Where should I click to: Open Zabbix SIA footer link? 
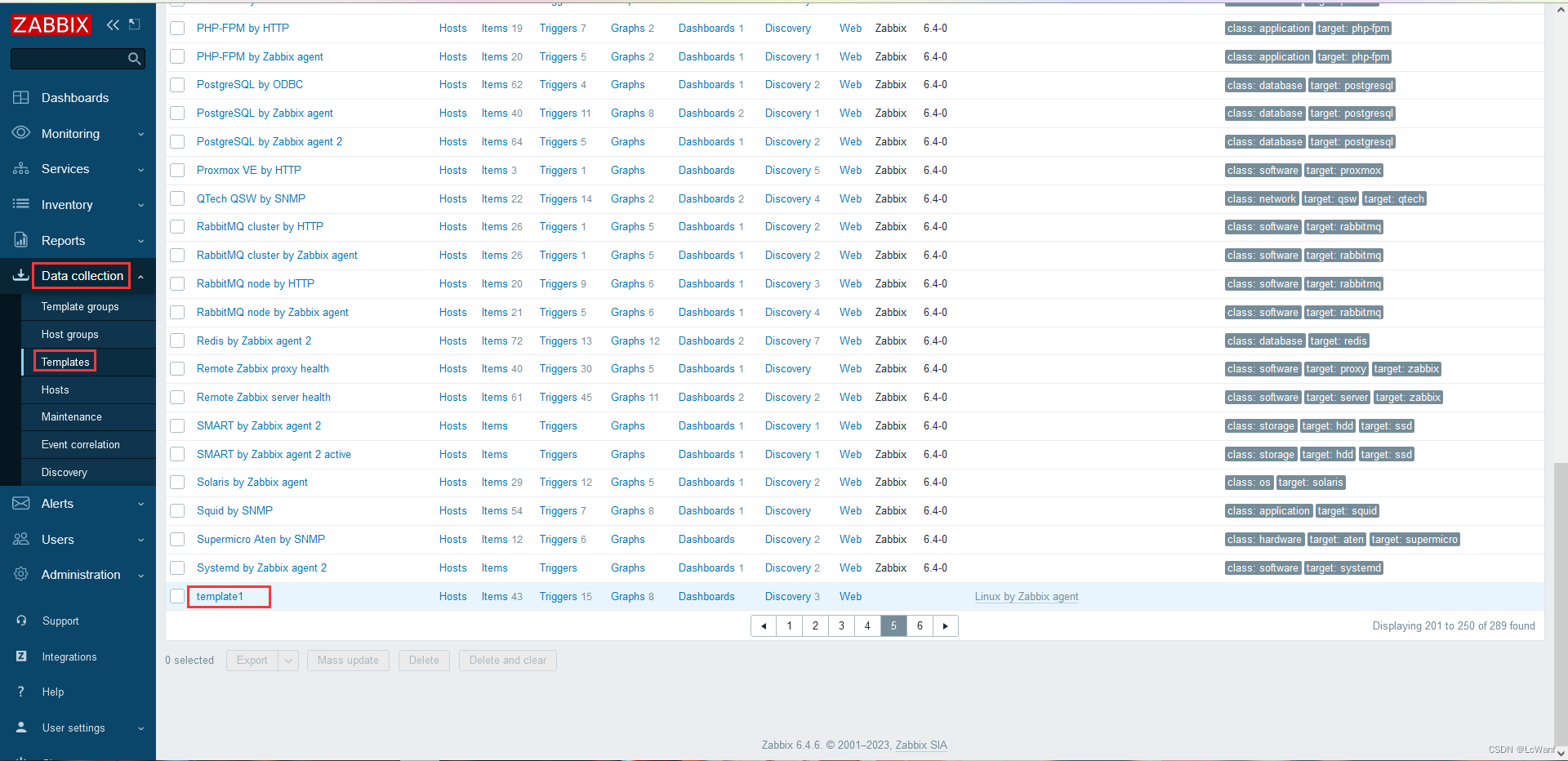(x=921, y=745)
